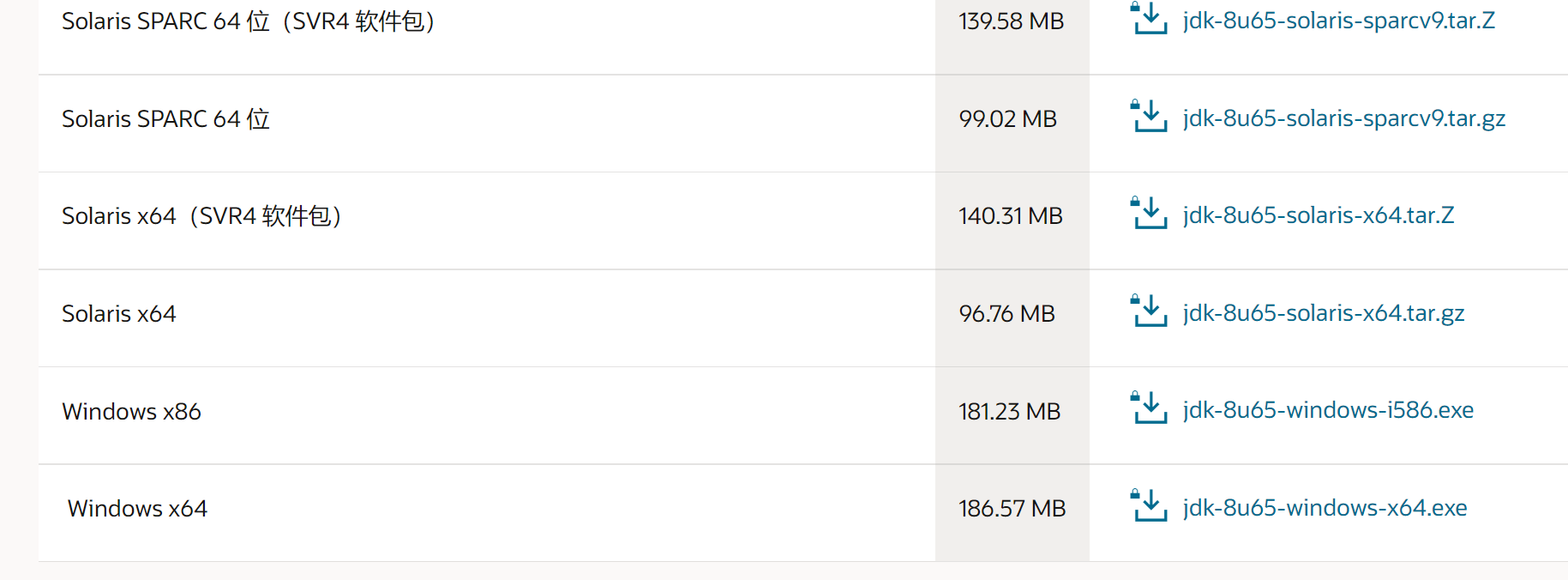Select the 99.02 MB size cell
This screenshot has height=580, width=1568.
tap(1007, 119)
